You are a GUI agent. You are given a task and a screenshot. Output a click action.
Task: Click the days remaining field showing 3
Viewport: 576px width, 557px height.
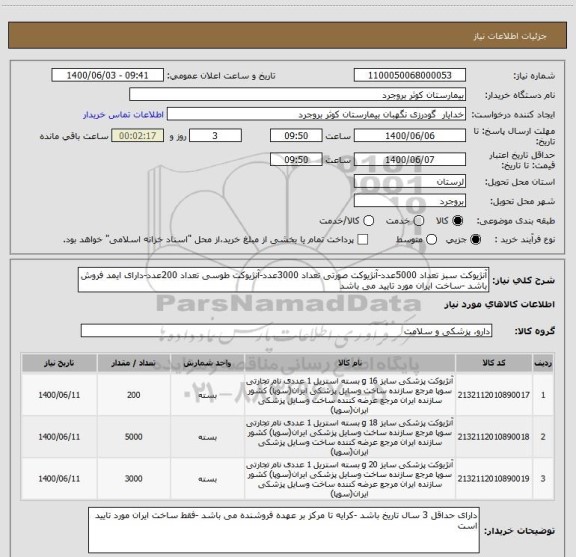[x=215, y=136]
